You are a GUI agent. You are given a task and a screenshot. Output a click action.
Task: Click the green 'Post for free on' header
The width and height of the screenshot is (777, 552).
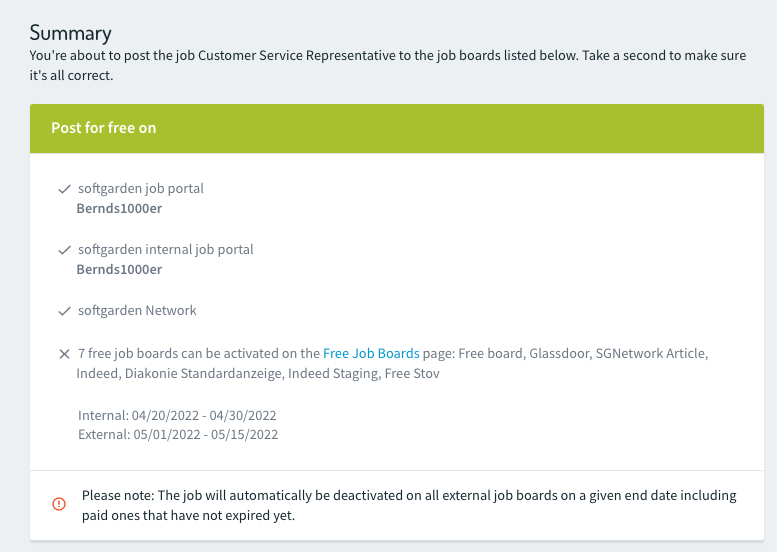point(397,128)
